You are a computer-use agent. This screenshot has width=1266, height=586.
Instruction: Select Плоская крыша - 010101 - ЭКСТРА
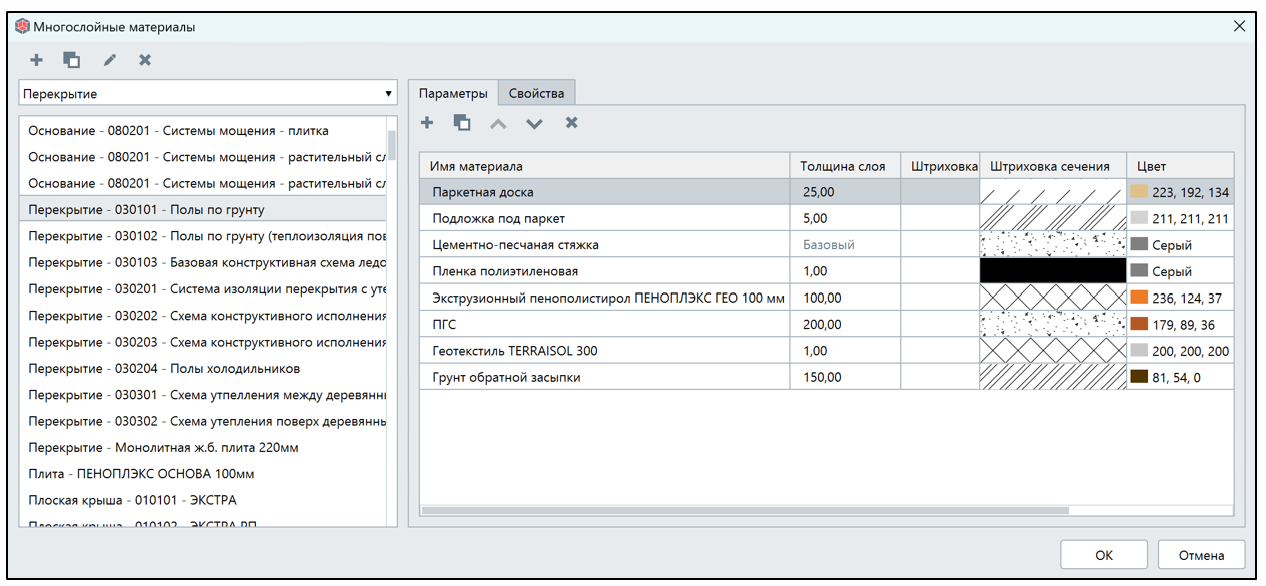[x=203, y=500]
